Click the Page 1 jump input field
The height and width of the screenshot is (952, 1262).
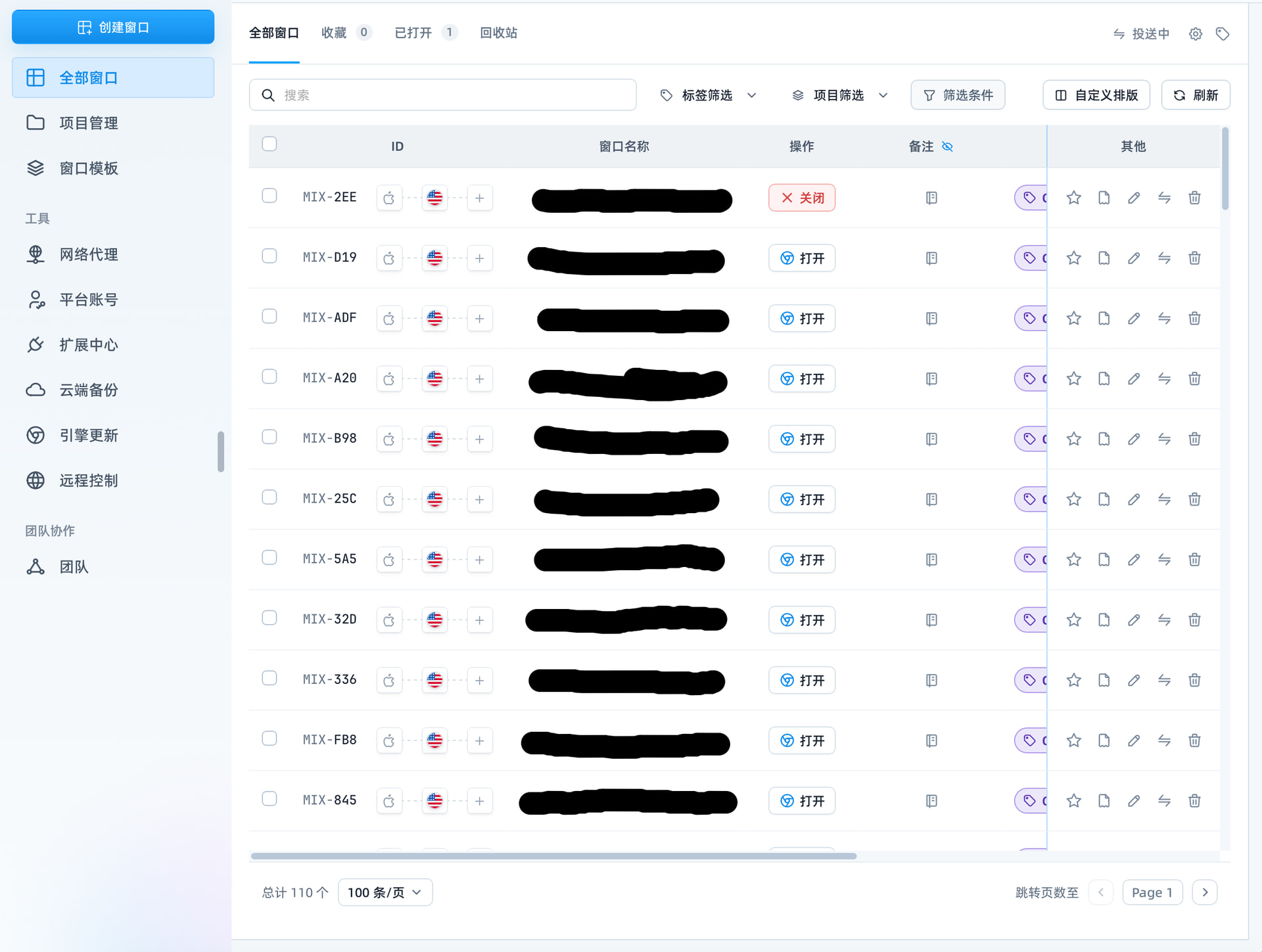pos(1152,892)
